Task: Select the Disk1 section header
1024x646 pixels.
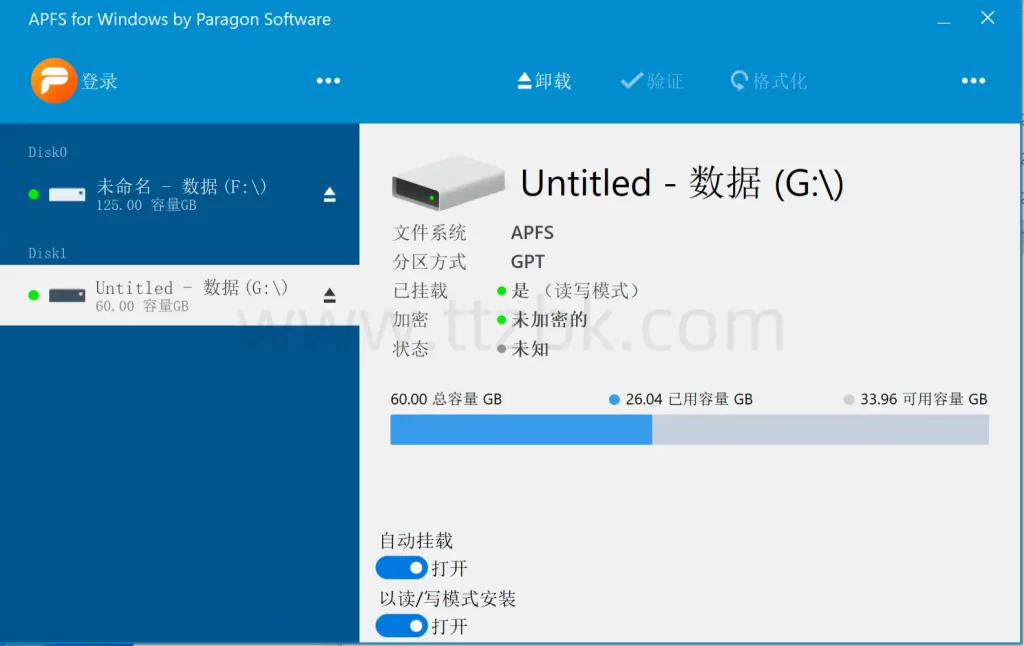Action: coord(46,253)
